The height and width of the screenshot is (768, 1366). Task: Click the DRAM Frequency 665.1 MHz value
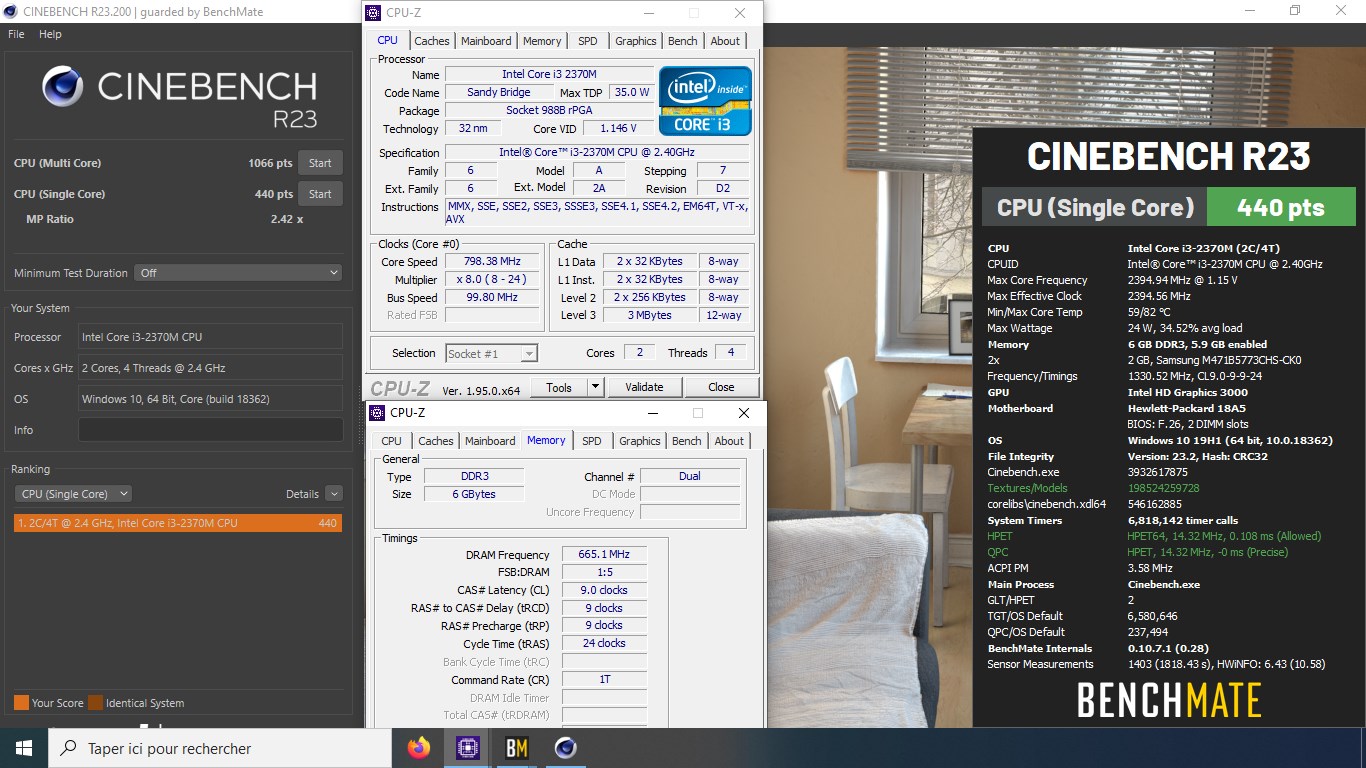coord(604,555)
